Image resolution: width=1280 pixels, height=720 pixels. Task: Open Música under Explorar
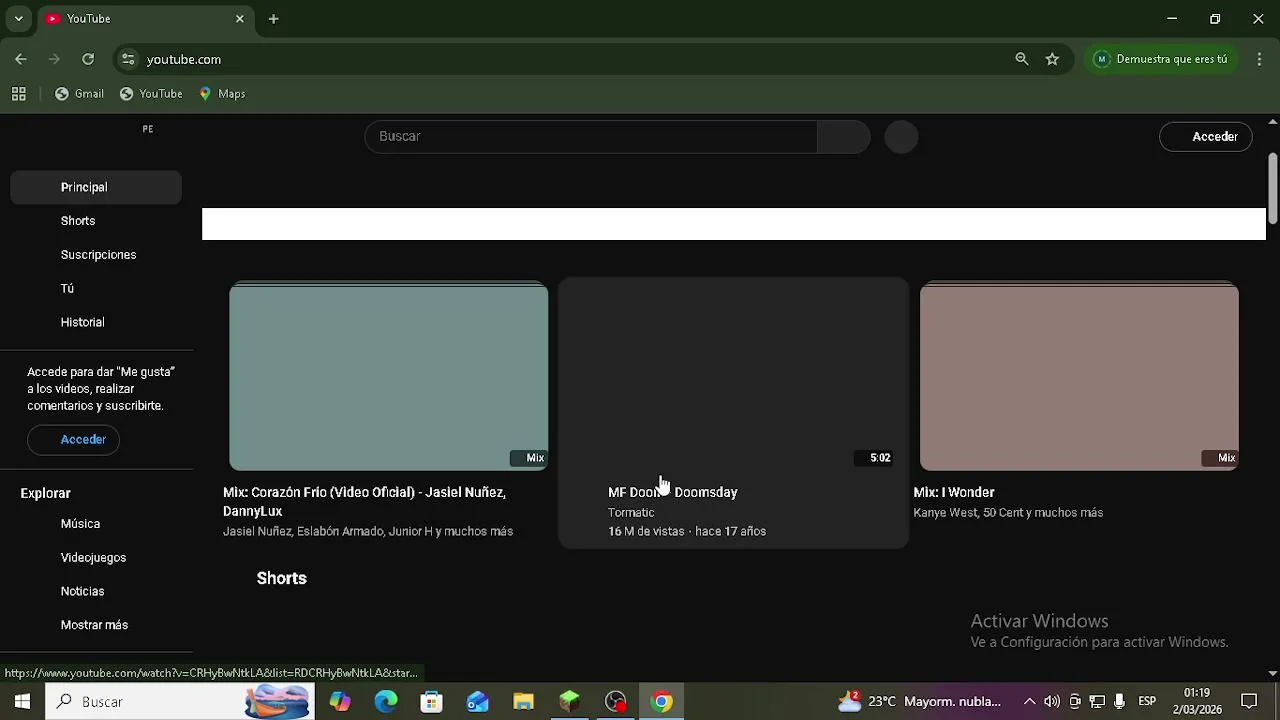point(96,524)
